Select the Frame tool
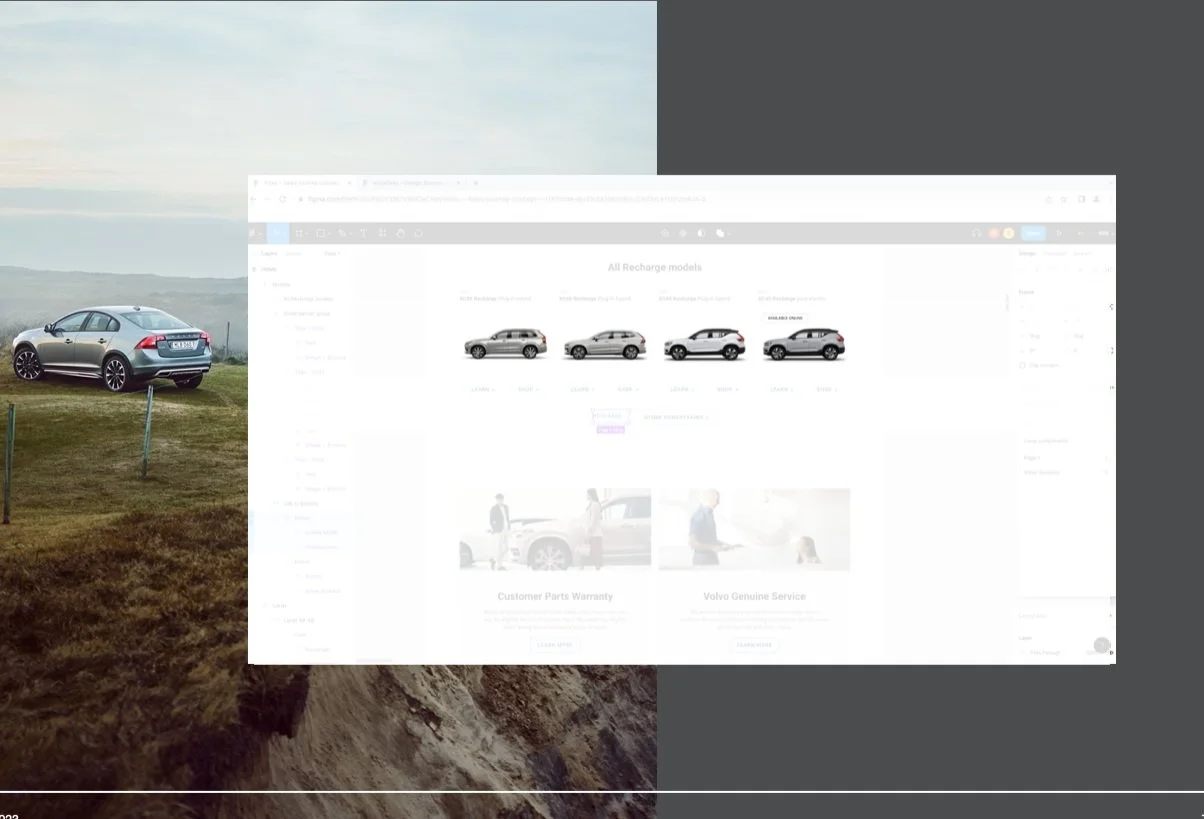Screen dimensions: 1204x819 tap(300, 233)
